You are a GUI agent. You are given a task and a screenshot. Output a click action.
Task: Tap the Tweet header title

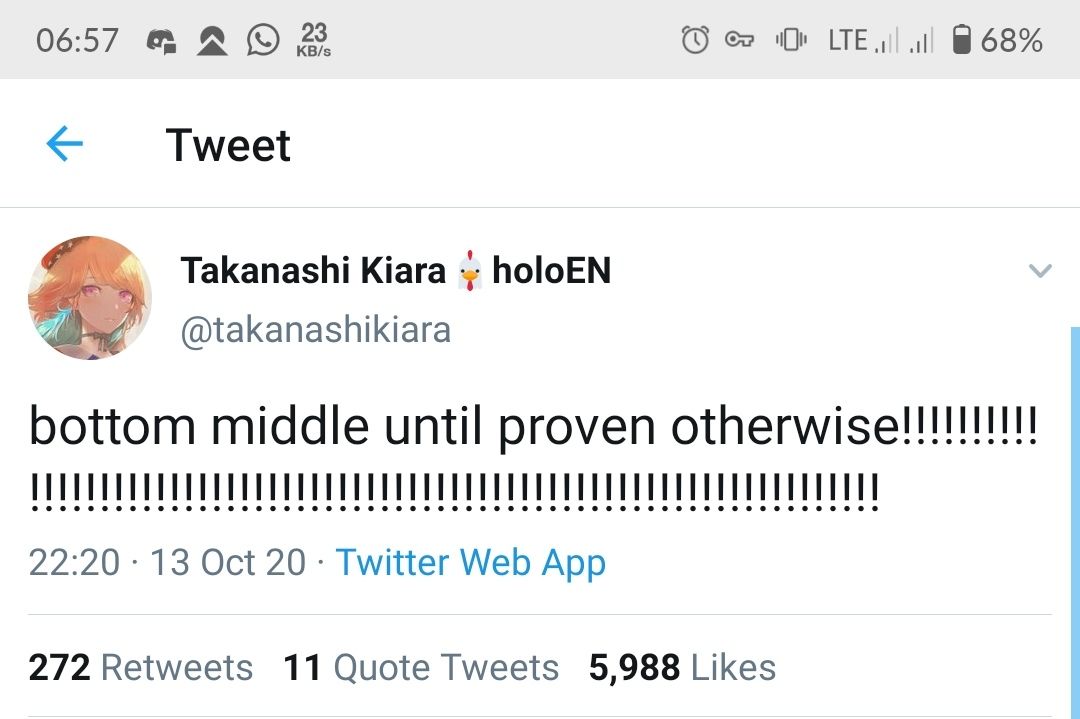228,145
